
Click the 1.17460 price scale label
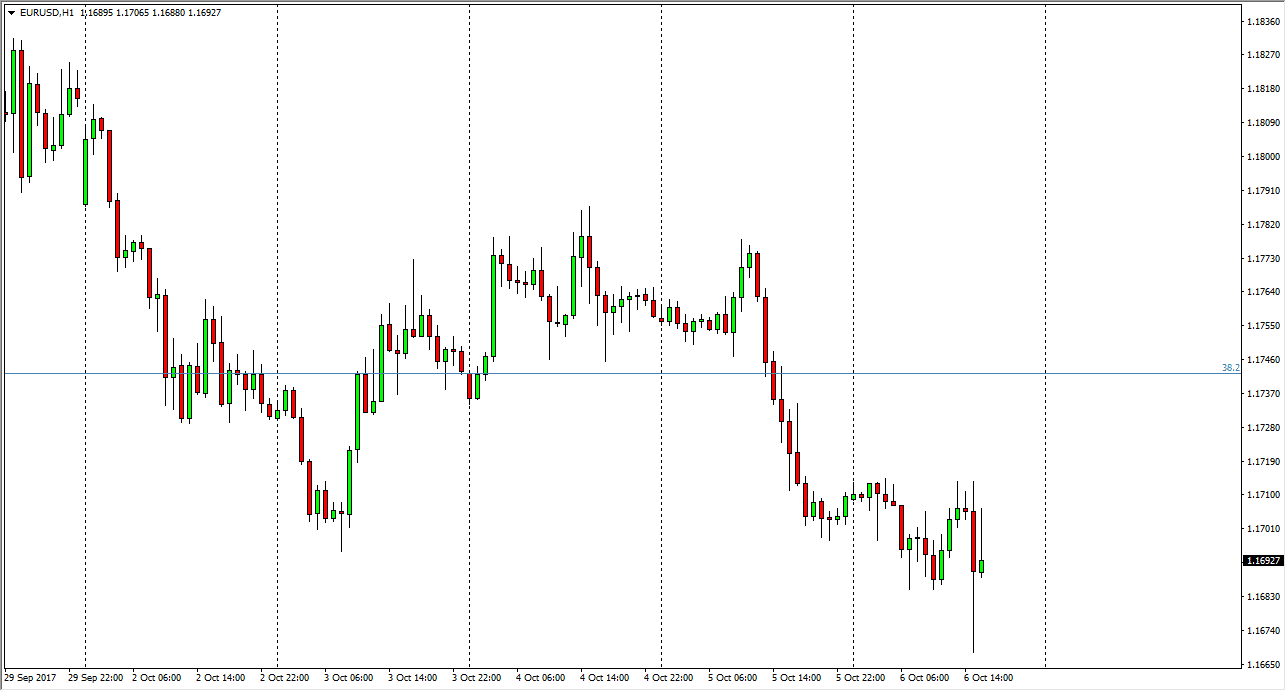pos(1263,360)
